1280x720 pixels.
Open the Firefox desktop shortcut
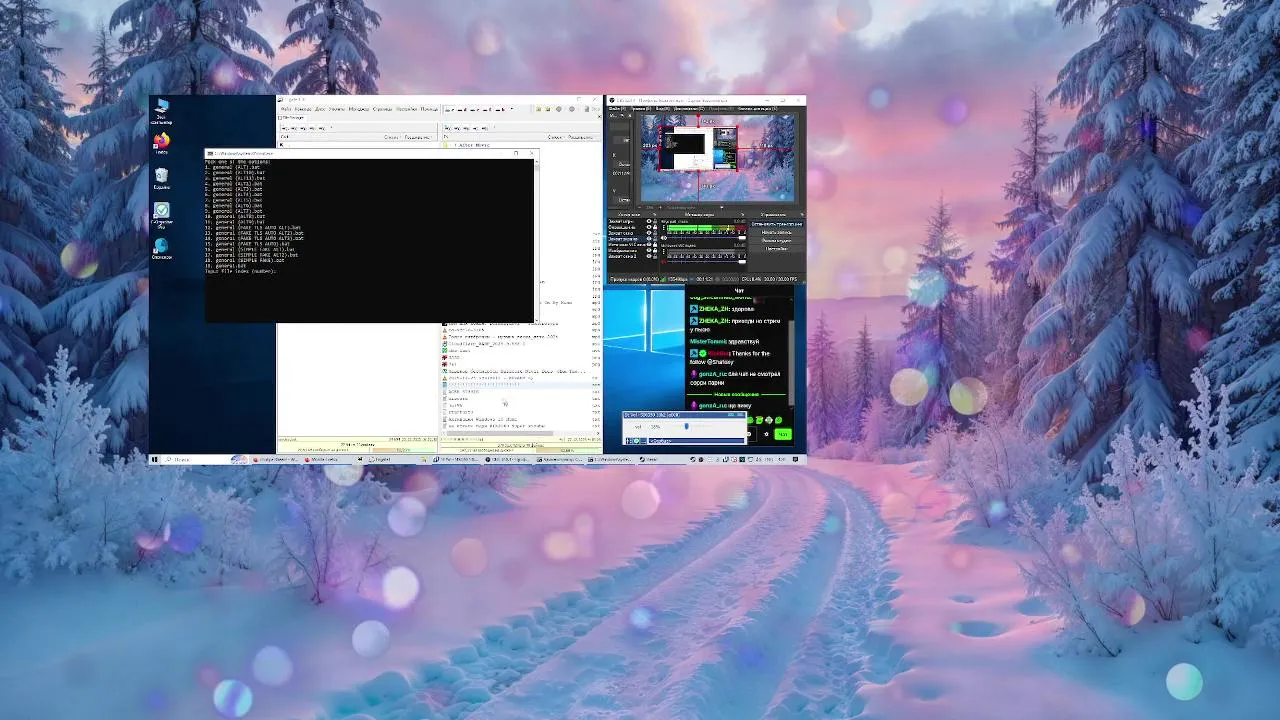coord(161,143)
